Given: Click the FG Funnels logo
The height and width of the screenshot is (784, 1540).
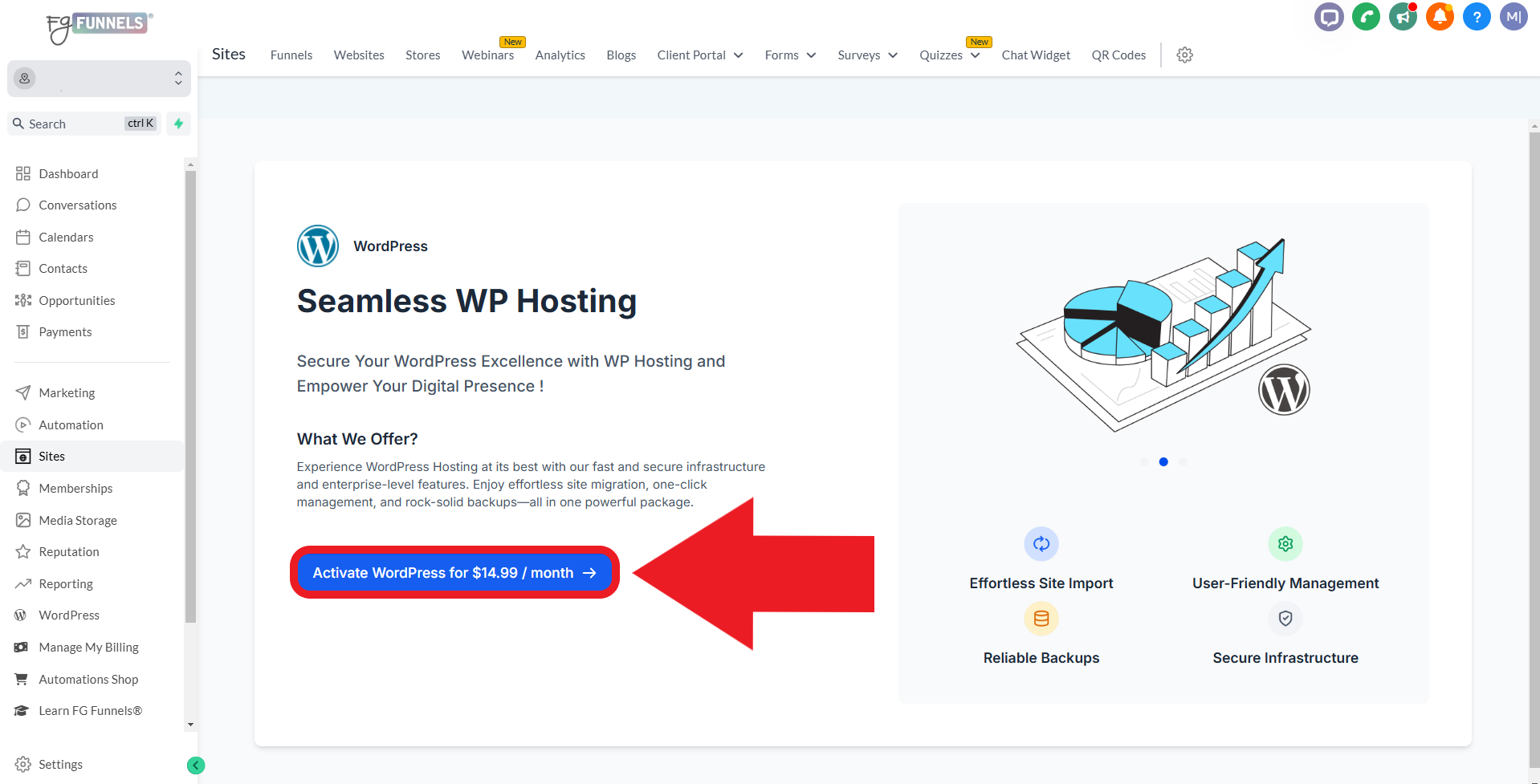Looking at the screenshot, I should coord(99,28).
